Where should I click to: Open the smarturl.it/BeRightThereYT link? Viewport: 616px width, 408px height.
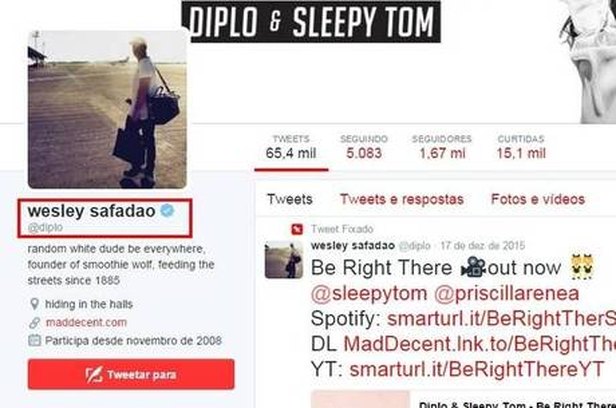[476, 369]
